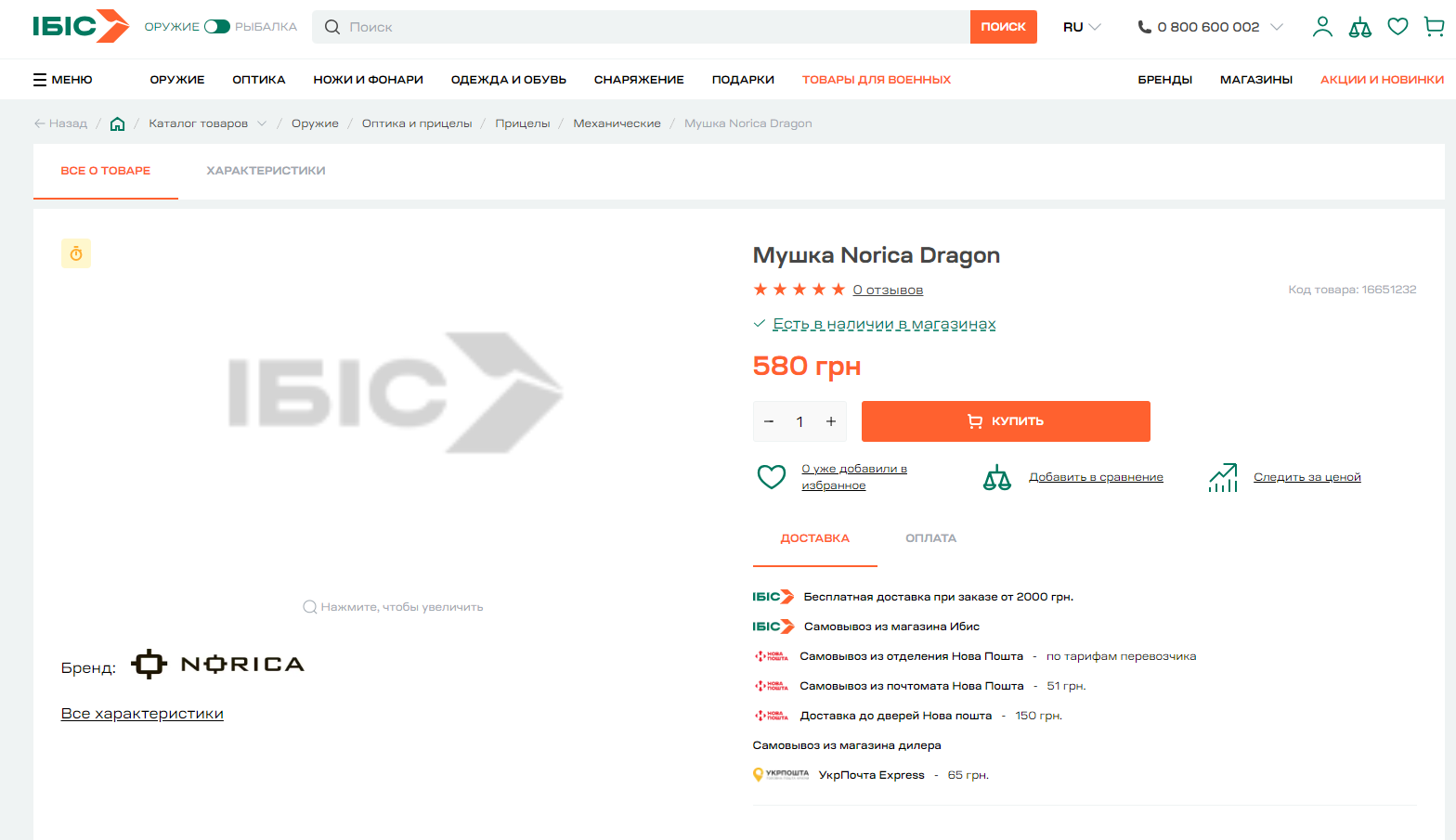1456x840 pixels.
Task: Increase product quantity with plus button
Action: click(831, 421)
